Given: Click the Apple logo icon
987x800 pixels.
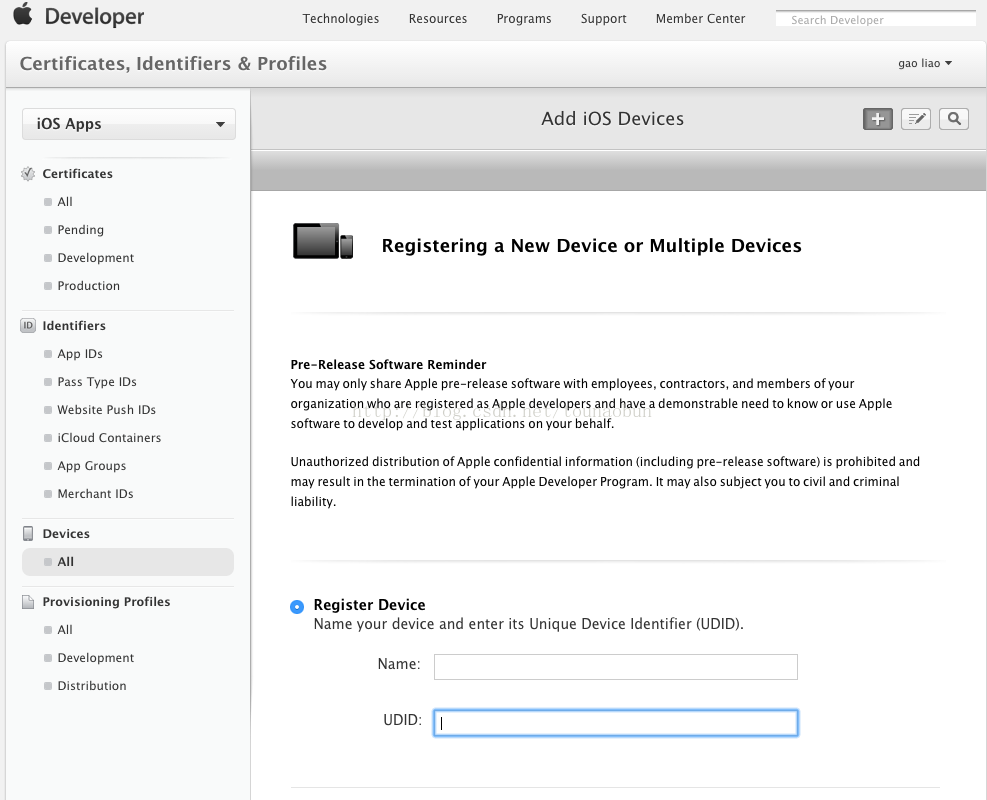Looking at the screenshot, I should 23,14.
